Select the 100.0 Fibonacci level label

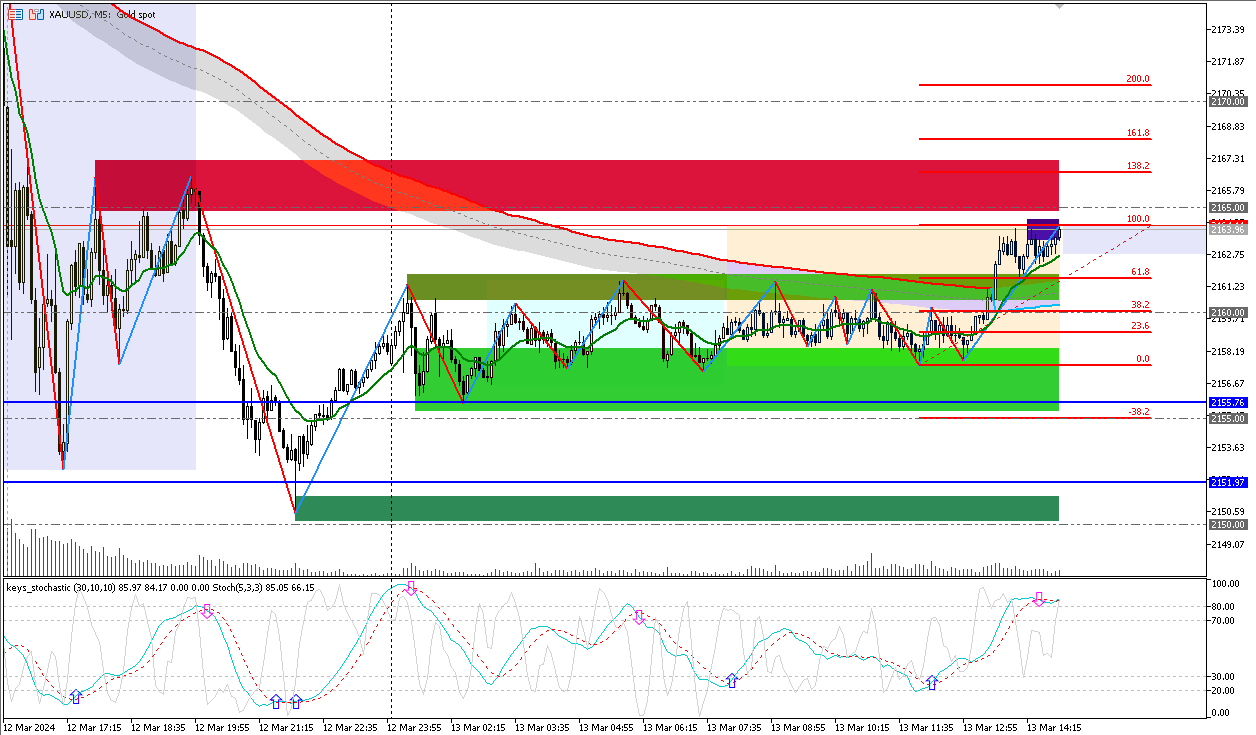[1138, 219]
